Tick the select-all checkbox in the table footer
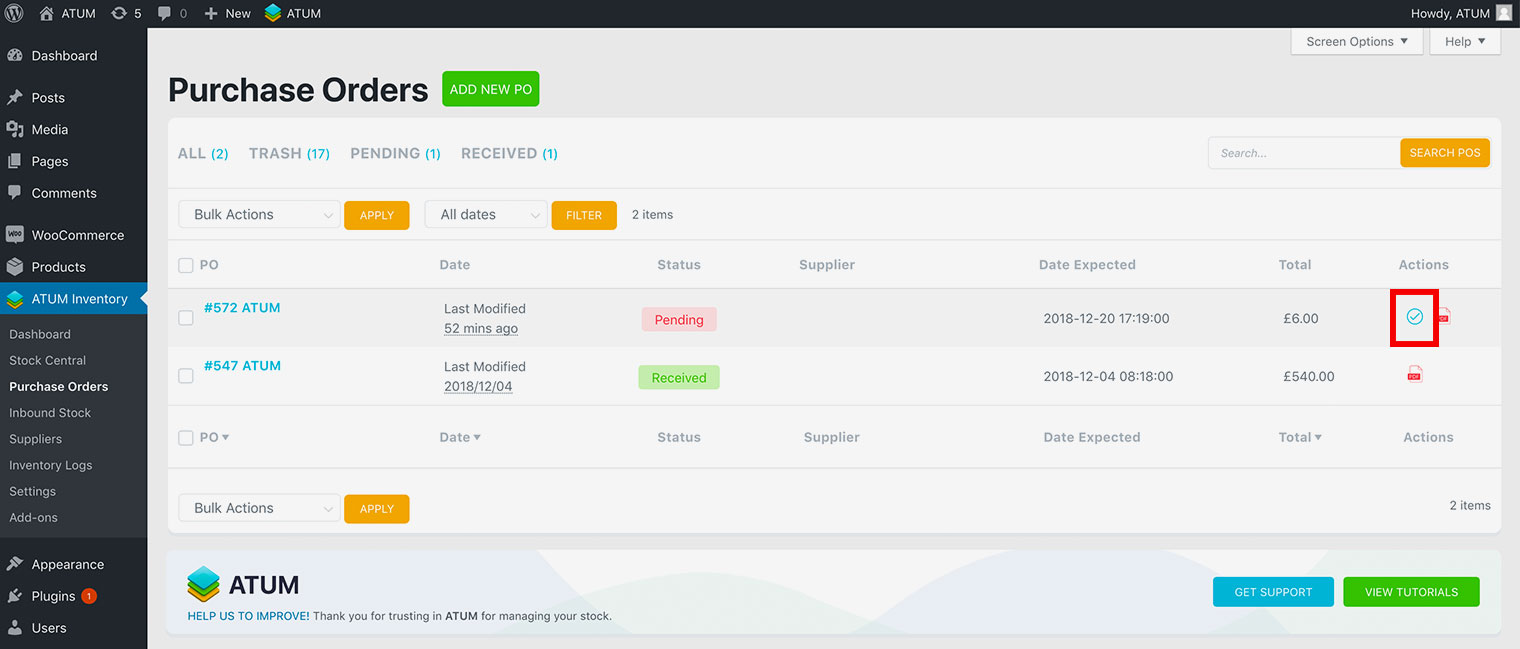This screenshot has width=1520, height=649. pyautogui.click(x=186, y=438)
